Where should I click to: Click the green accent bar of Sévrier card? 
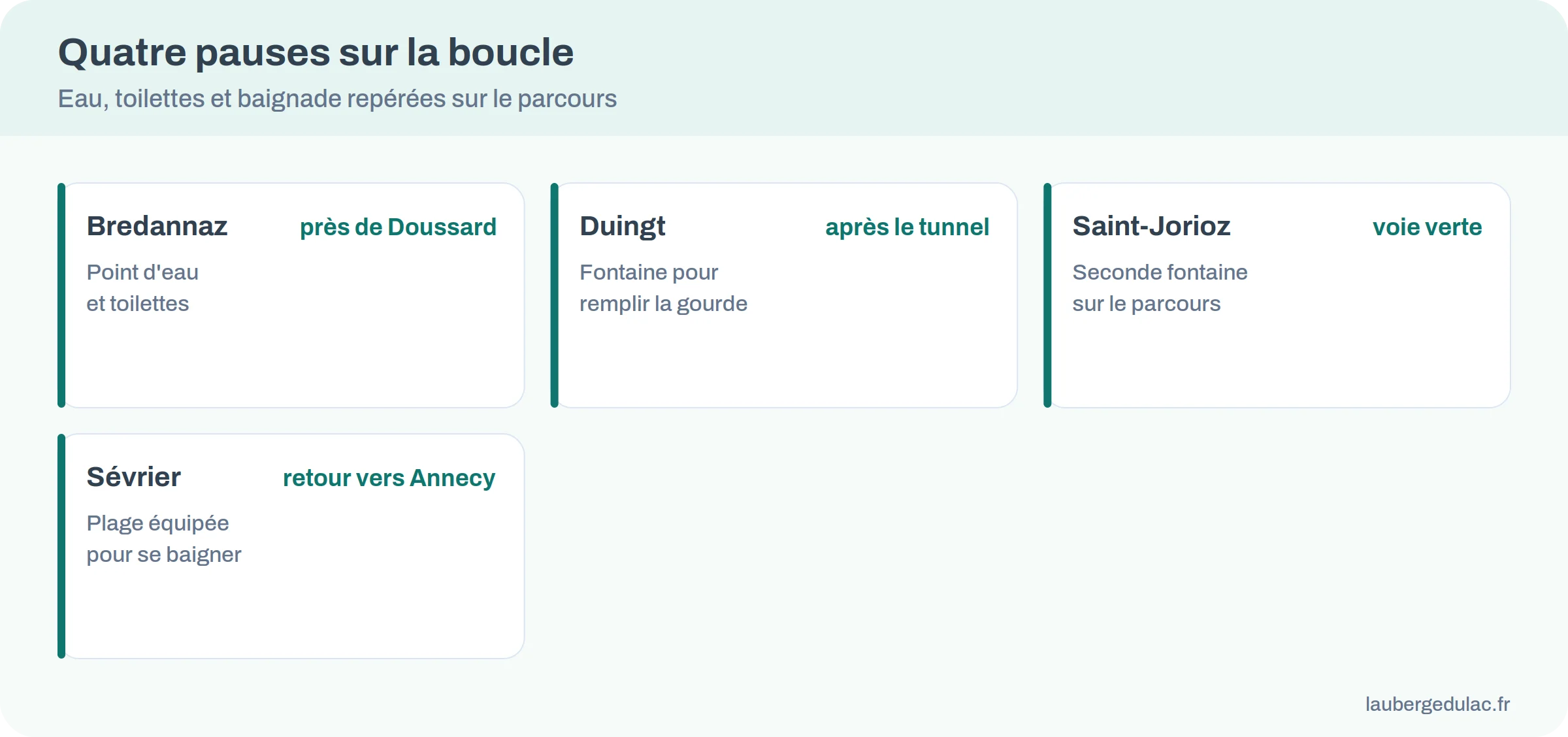pos(61,546)
